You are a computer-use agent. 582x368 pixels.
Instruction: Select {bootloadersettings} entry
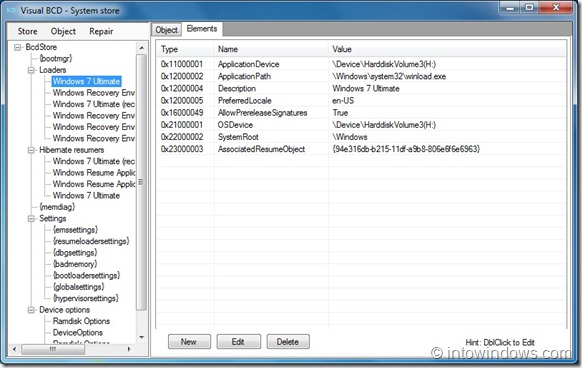click(x=86, y=276)
